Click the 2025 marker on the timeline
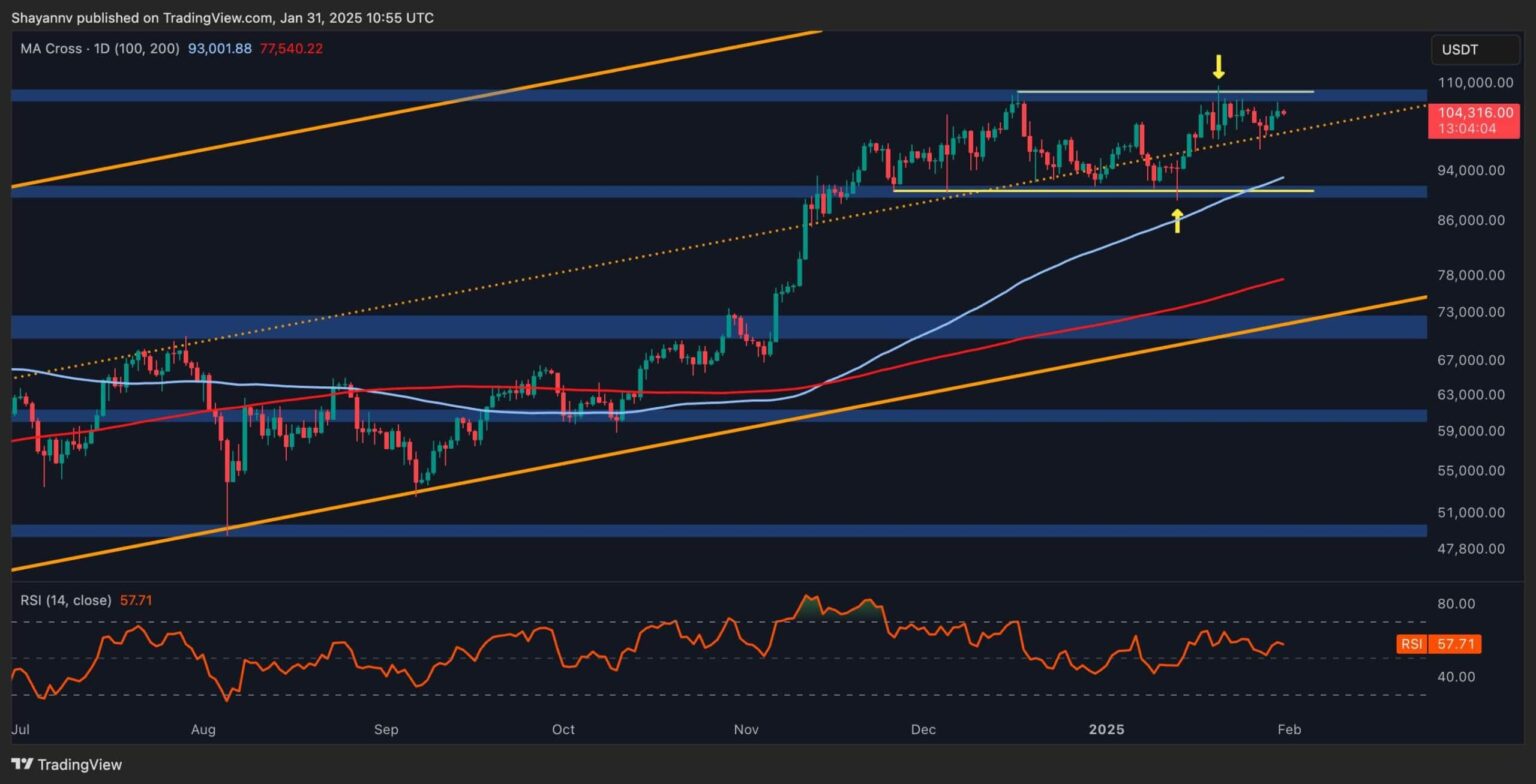 (1105, 730)
